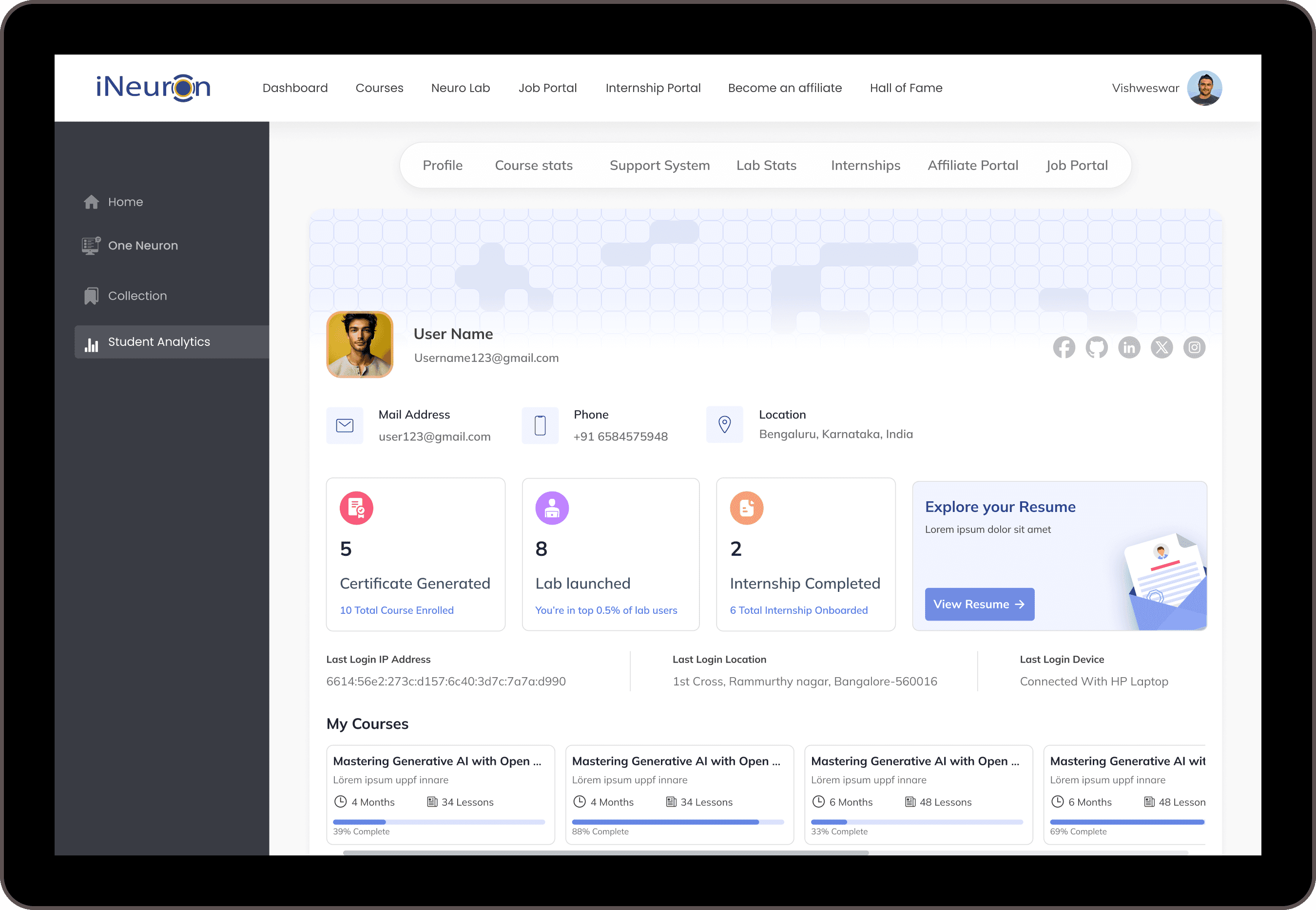The height and width of the screenshot is (910, 1316).
Task: Open the Courses menu item
Action: pos(379,88)
